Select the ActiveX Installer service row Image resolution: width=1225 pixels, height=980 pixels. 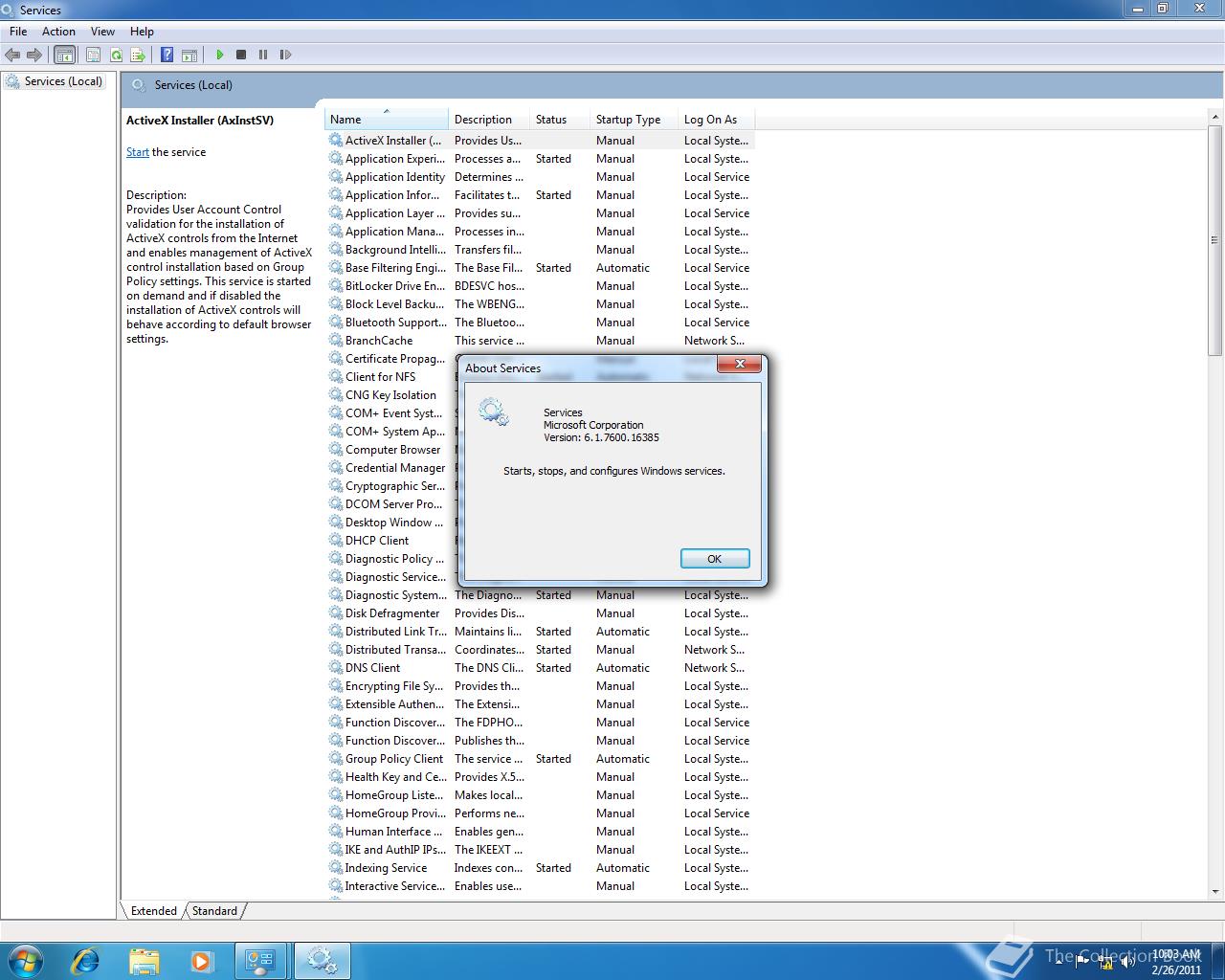tap(541, 141)
